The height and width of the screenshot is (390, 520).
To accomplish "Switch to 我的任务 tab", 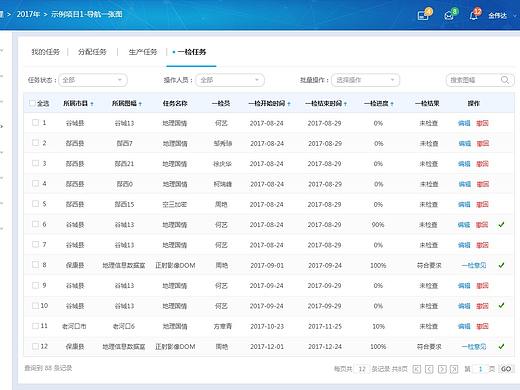I will pos(45,52).
